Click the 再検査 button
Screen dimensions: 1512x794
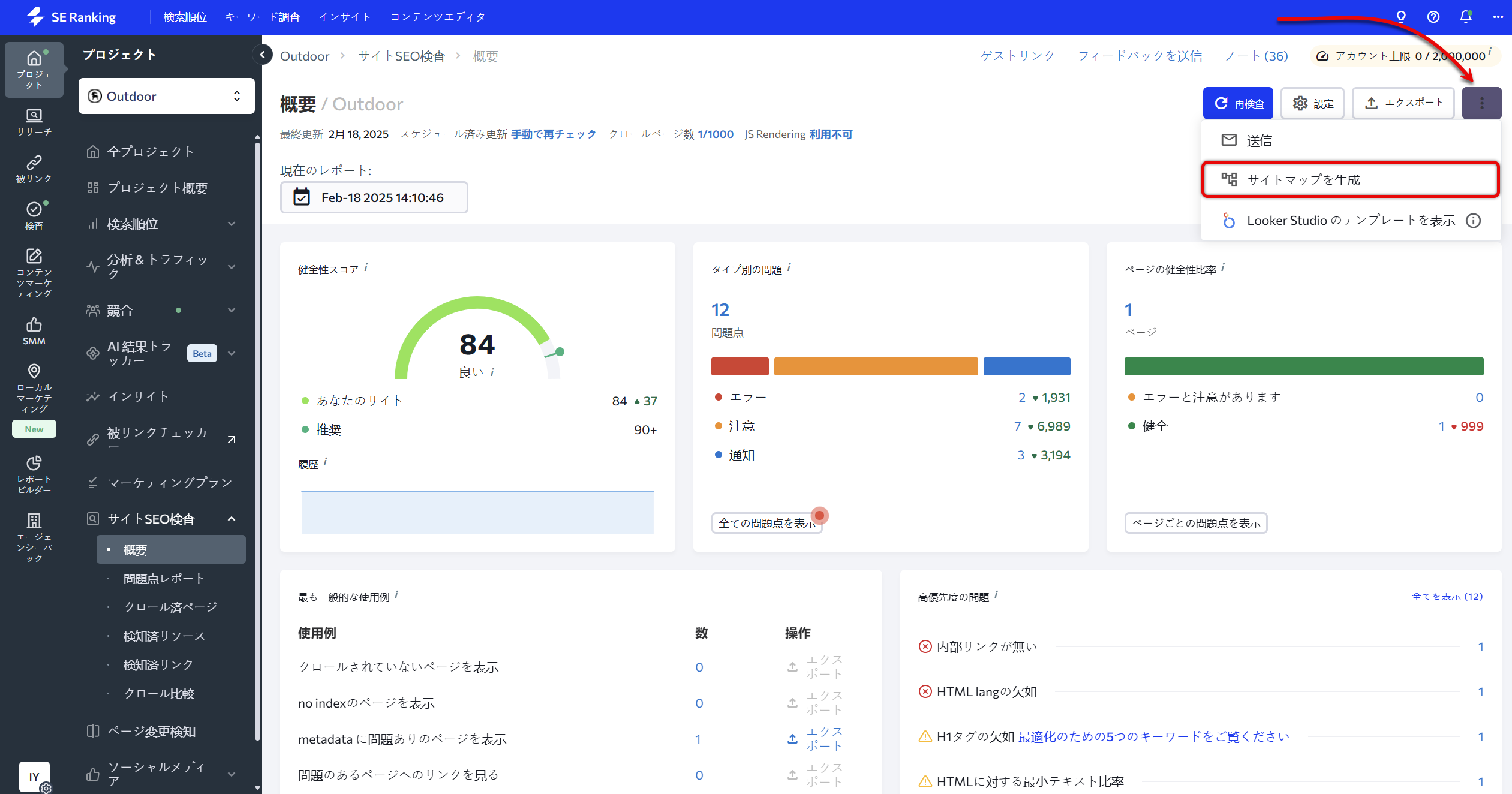click(x=1238, y=103)
